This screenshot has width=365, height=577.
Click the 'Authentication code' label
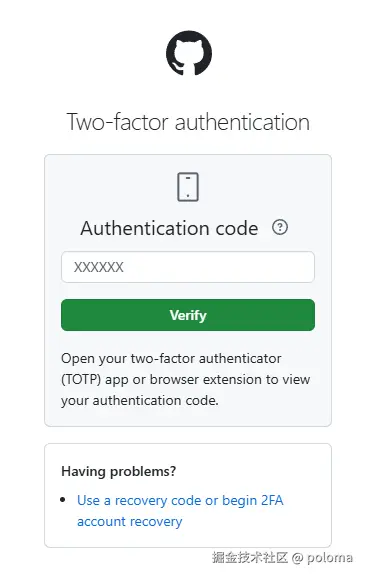pos(169,228)
